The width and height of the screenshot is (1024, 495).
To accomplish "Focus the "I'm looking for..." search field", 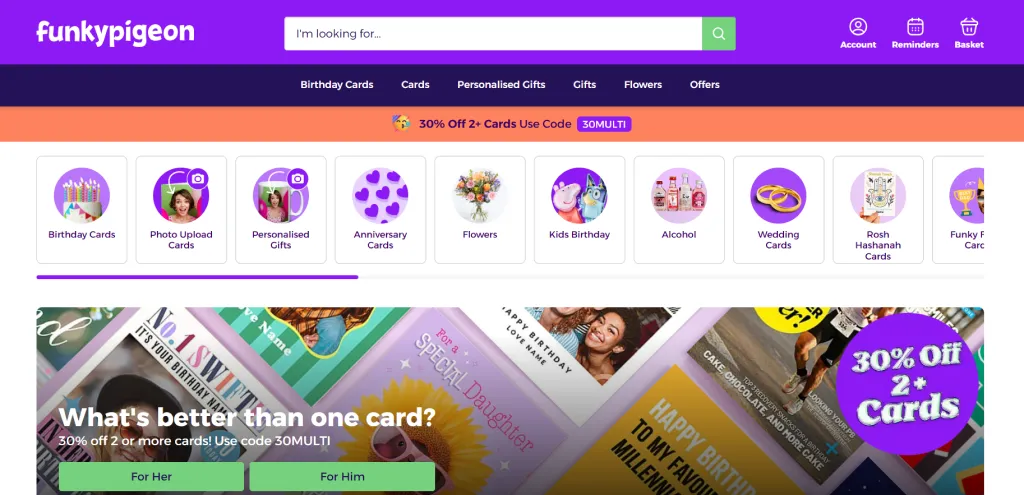I will [493, 33].
